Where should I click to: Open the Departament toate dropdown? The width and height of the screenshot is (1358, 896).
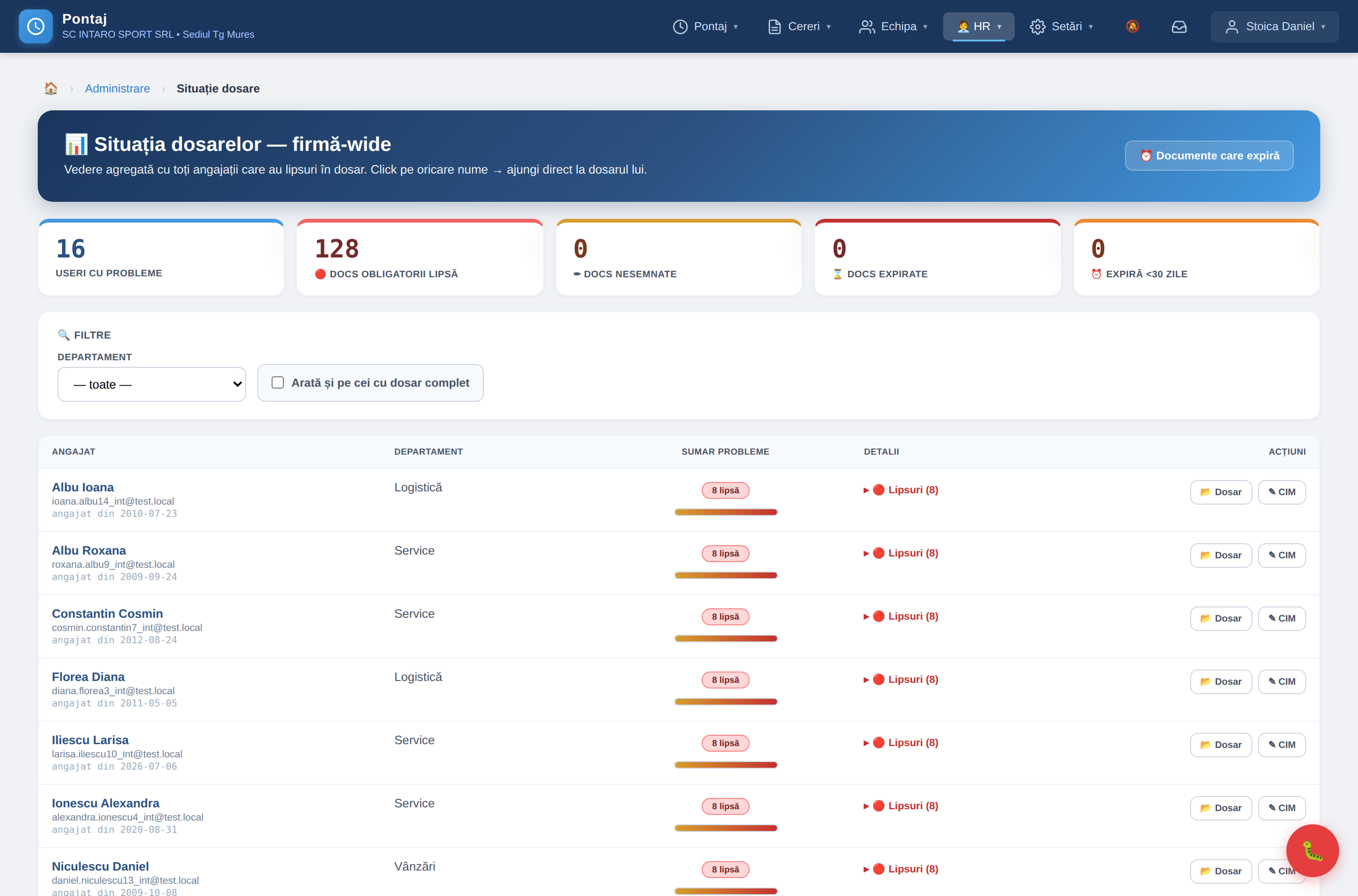click(151, 384)
